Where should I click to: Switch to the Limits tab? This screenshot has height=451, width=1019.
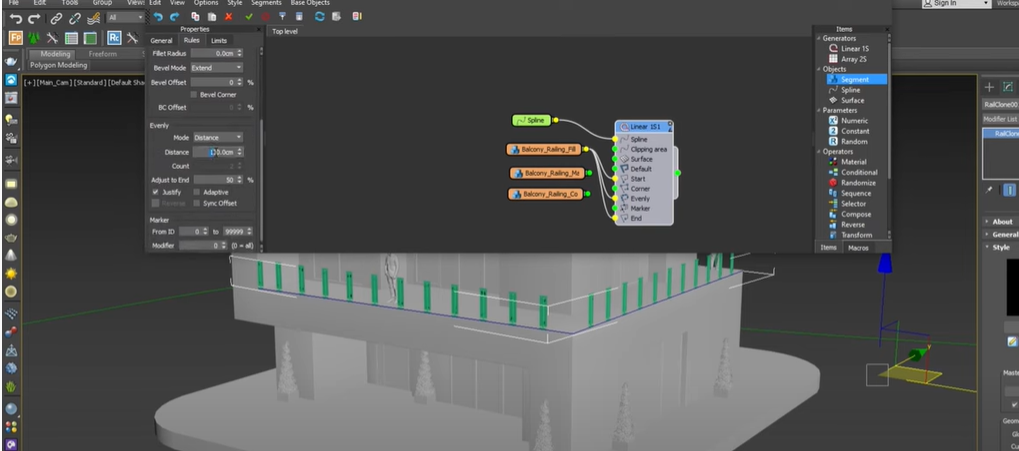[218, 40]
